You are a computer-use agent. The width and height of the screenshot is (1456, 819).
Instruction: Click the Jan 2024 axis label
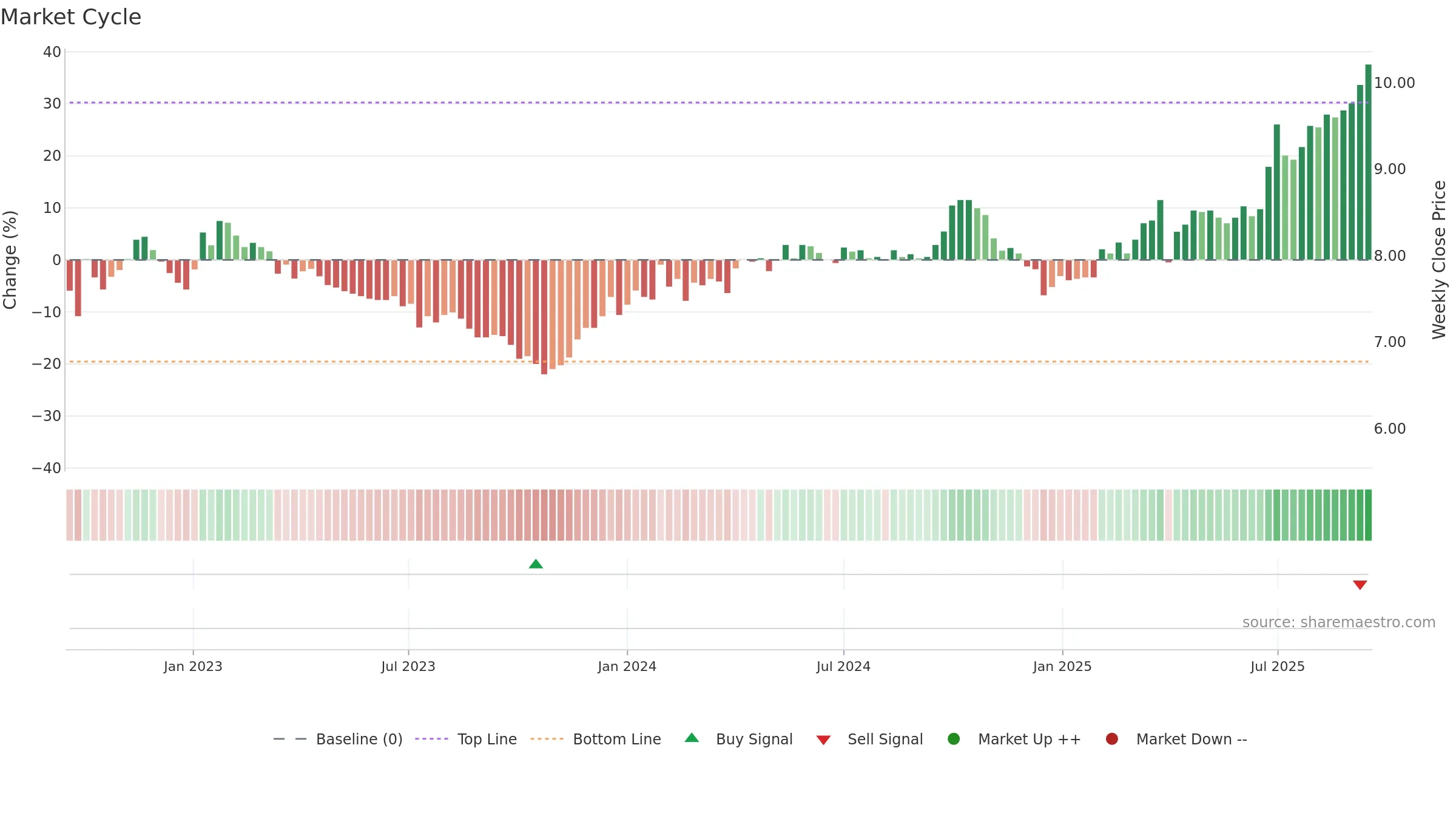(x=627, y=667)
